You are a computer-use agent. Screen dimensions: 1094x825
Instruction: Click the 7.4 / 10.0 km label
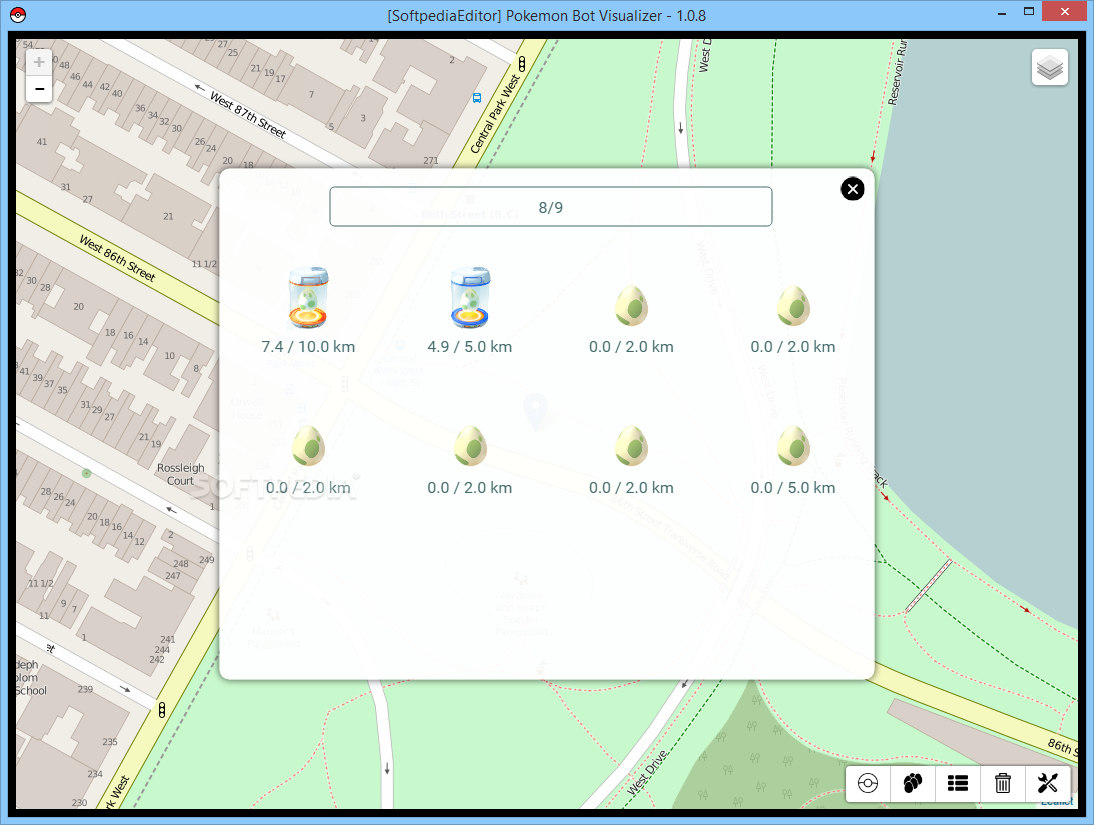click(308, 347)
